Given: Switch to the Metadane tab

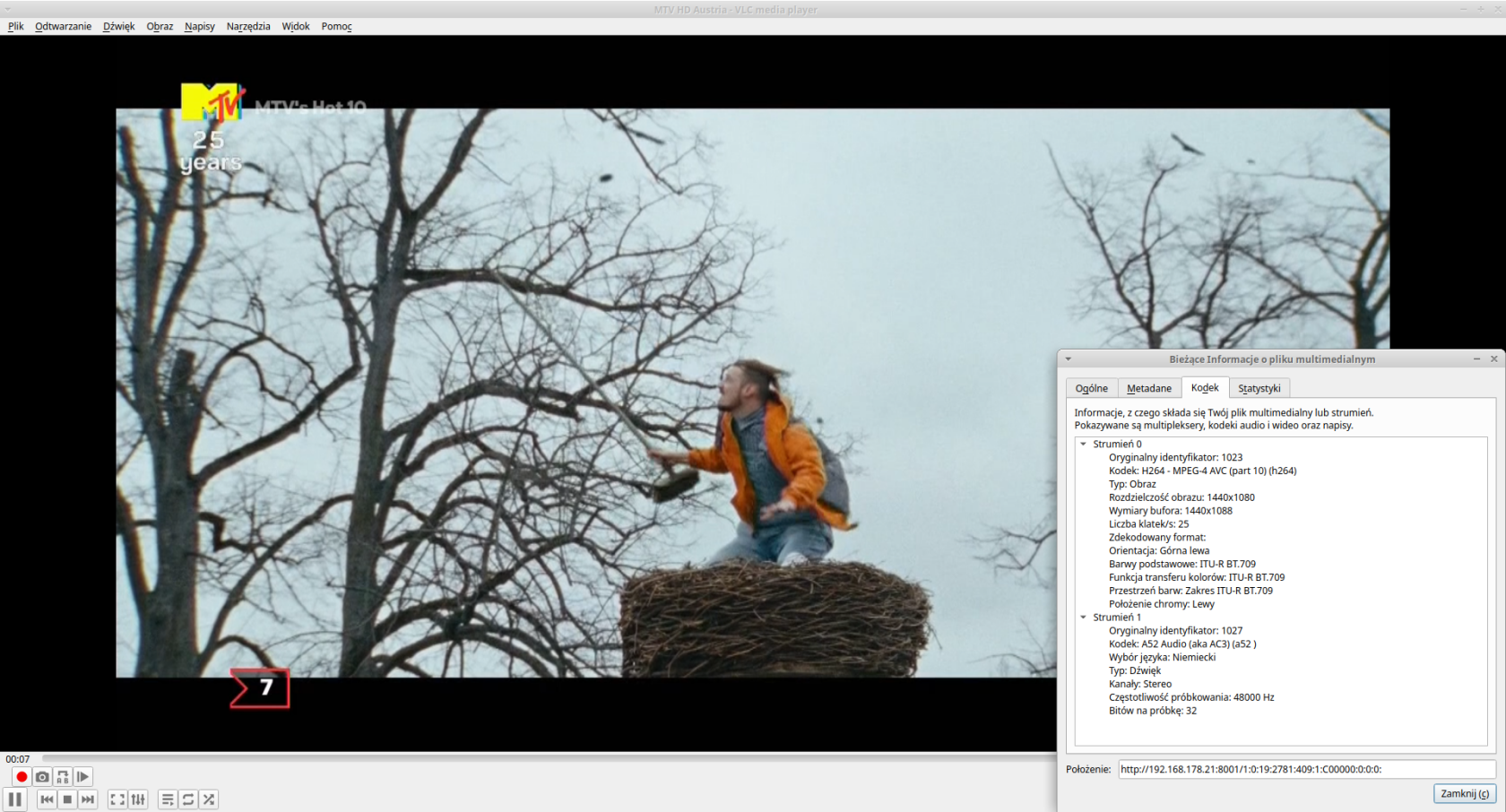Looking at the screenshot, I should click(x=1149, y=388).
